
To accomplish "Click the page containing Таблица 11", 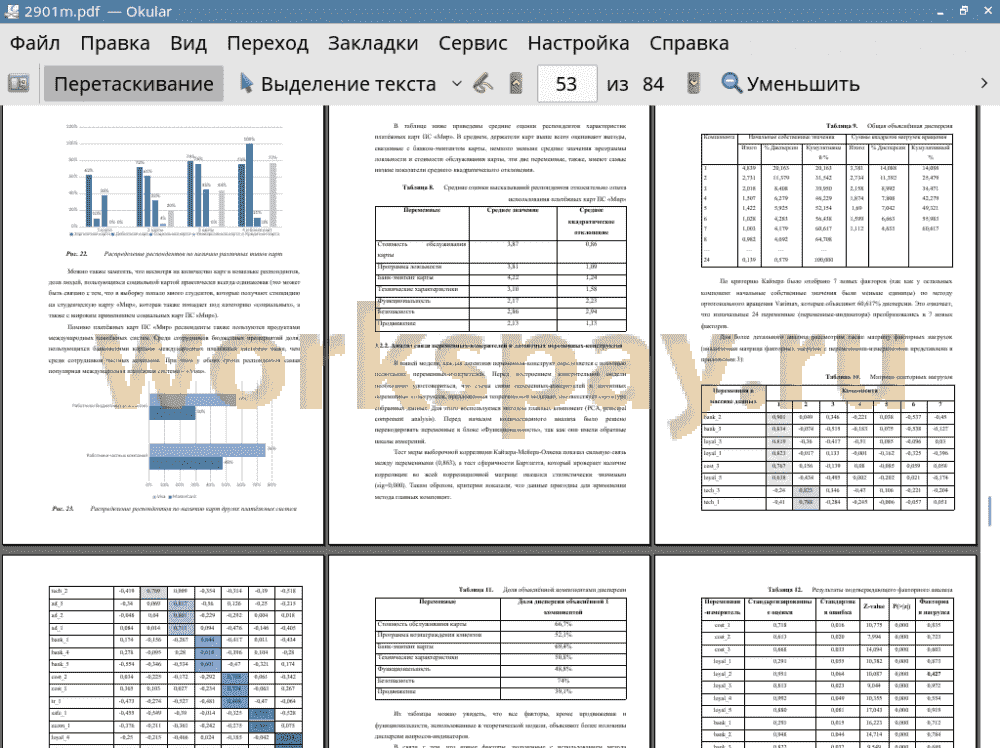I will [489, 652].
